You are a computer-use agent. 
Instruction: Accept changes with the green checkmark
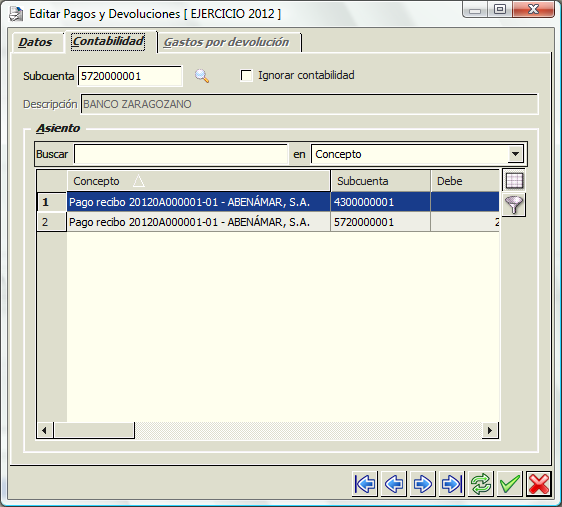(510, 484)
